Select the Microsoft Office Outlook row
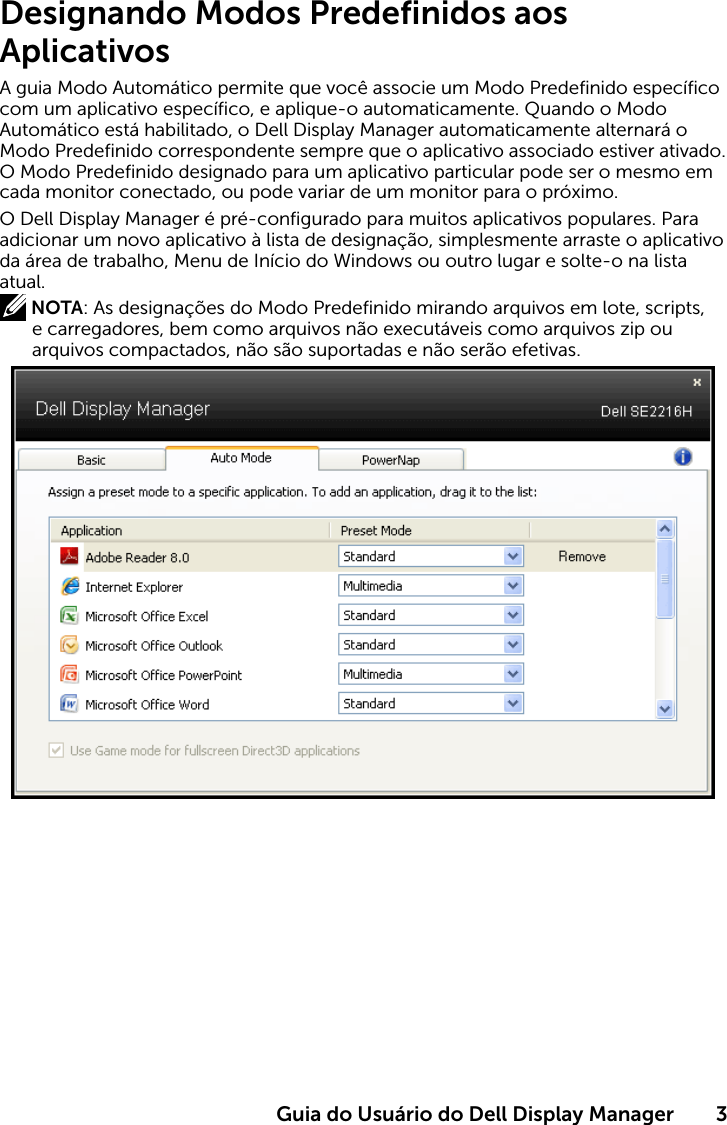Viewport: 727px width, 1125px height. click(x=353, y=645)
